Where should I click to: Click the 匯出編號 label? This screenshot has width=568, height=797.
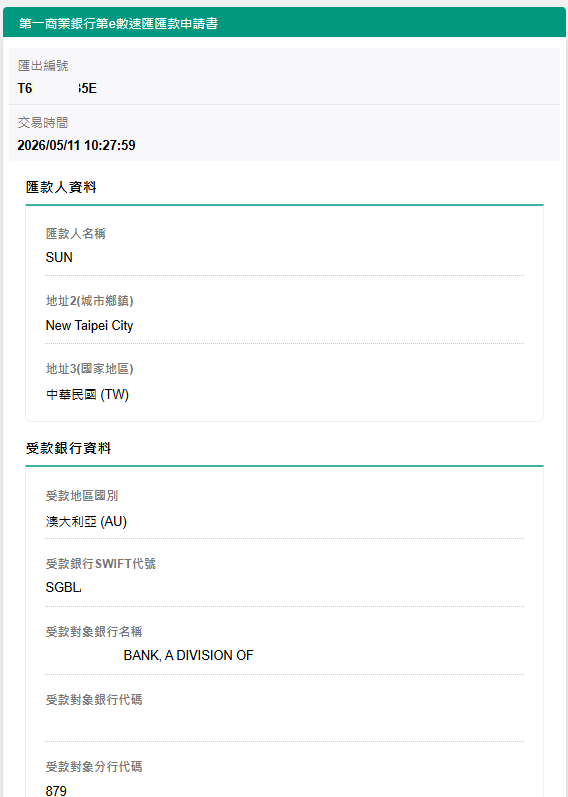tap(43, 66)
